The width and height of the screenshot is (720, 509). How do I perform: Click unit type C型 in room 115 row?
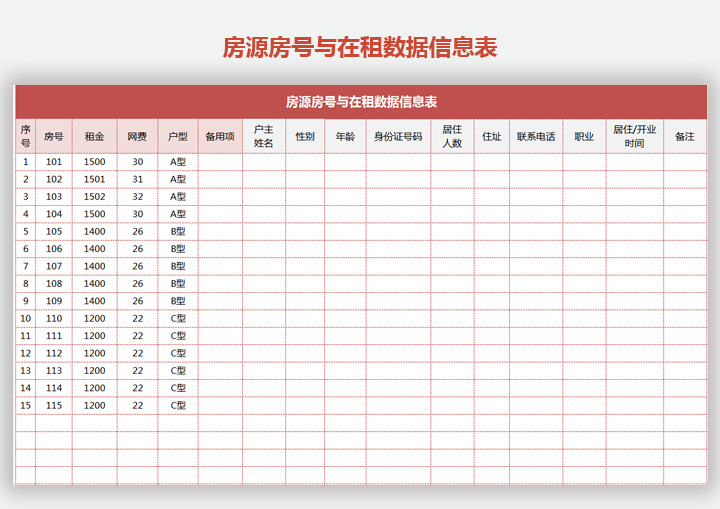[x=178, y=406]
